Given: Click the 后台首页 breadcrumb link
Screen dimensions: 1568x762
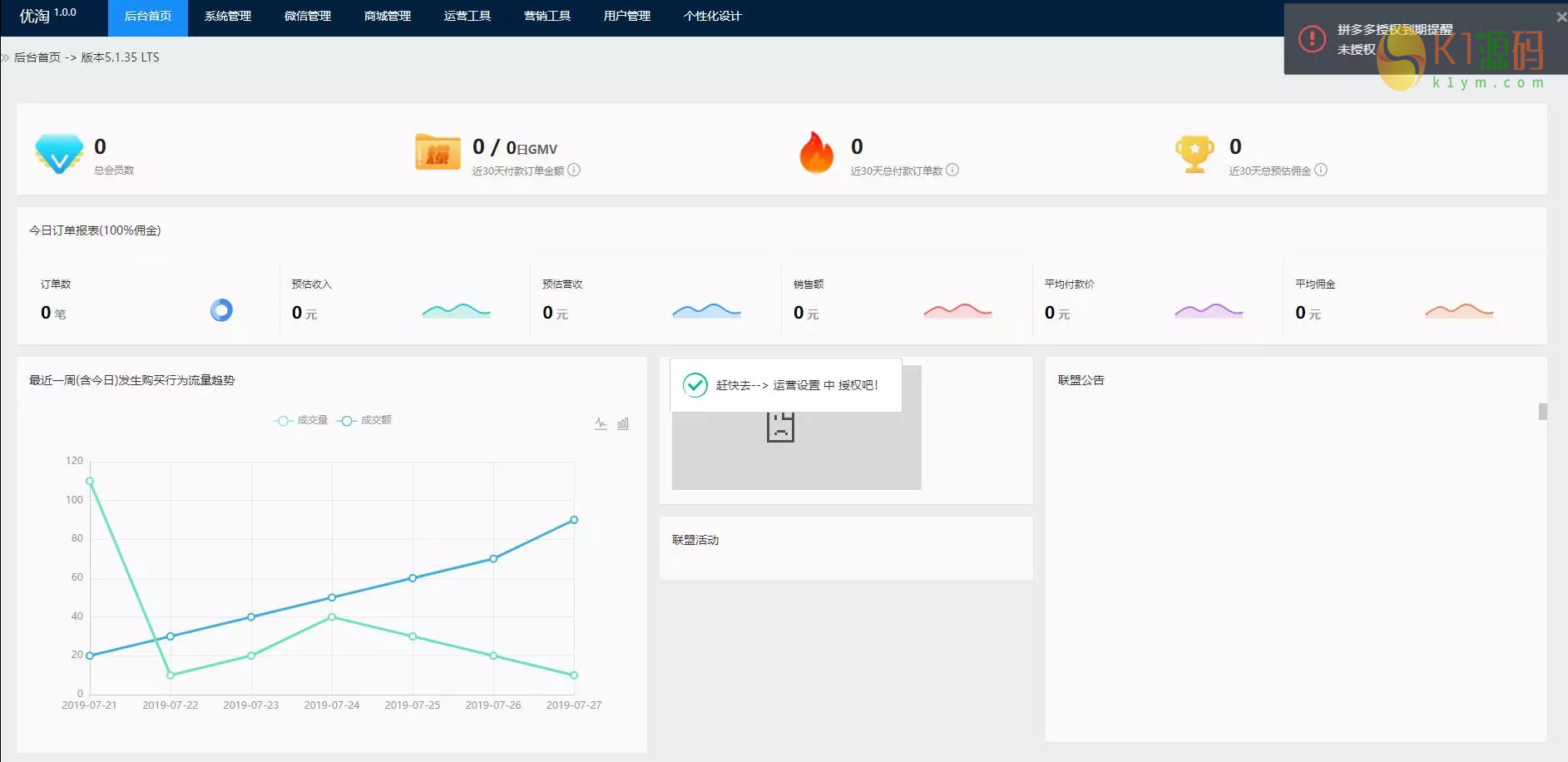Looking at the screenshot, I should (37, 57).
